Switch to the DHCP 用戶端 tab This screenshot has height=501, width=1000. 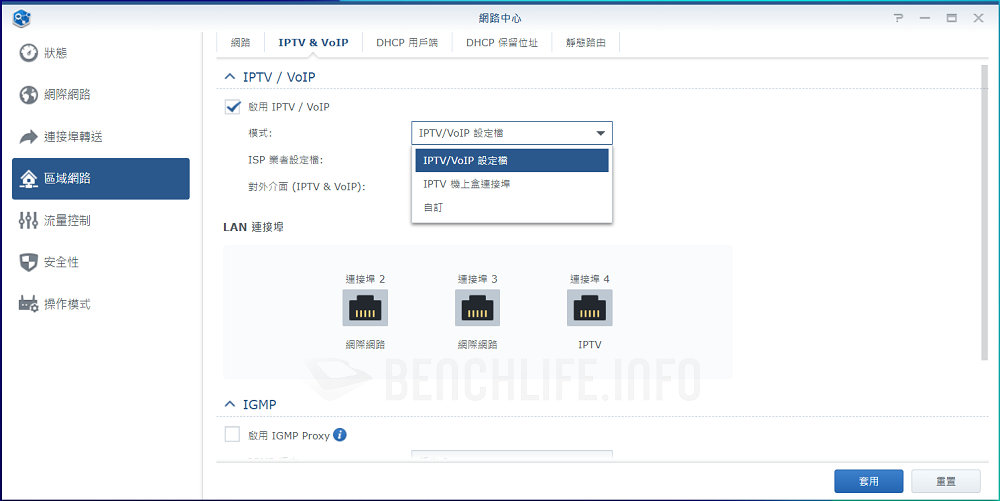coord(407,43)
